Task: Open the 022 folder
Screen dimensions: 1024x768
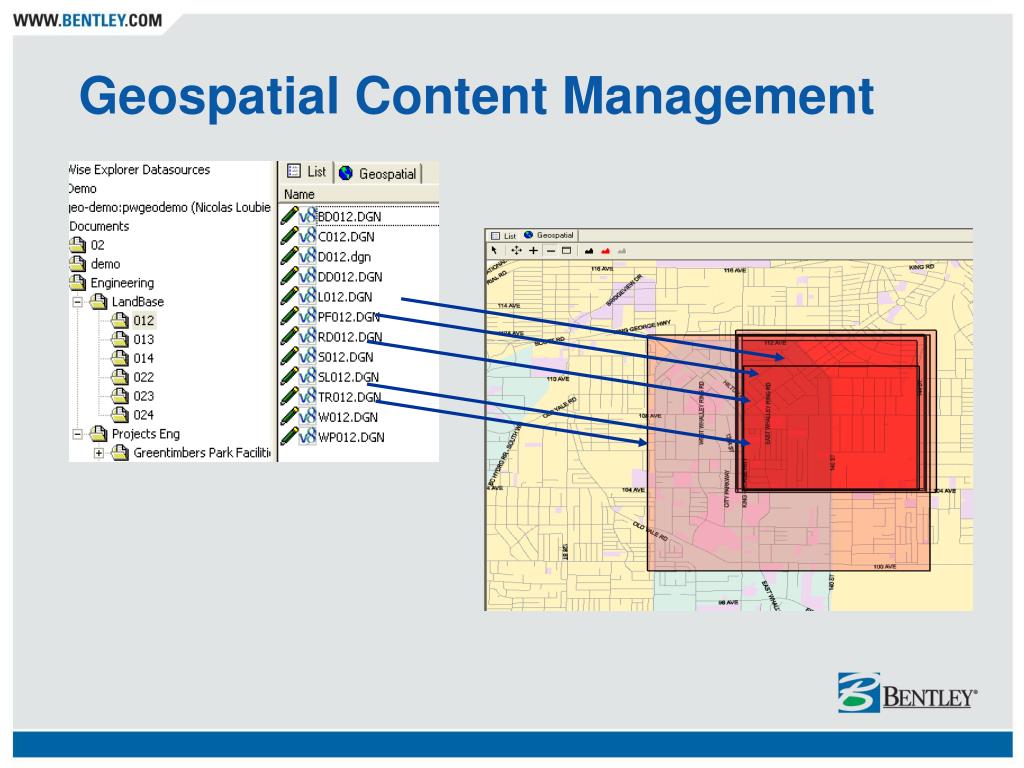Action: point(144,377)
